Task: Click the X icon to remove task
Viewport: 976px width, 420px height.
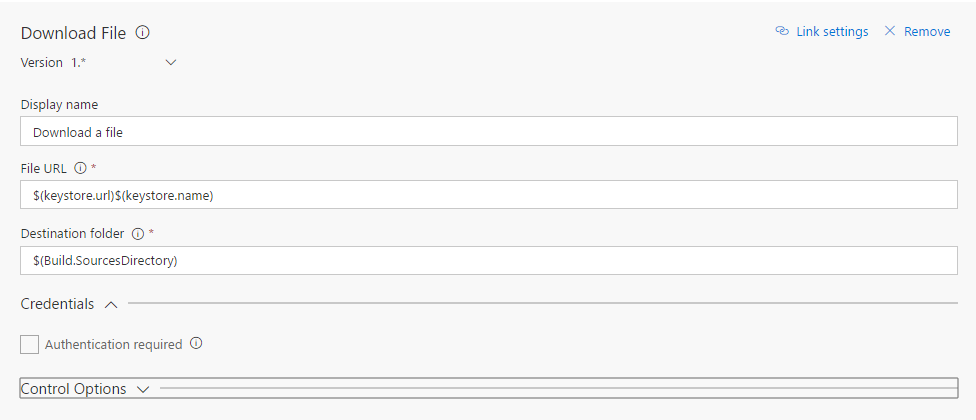Action: [890, 31]
